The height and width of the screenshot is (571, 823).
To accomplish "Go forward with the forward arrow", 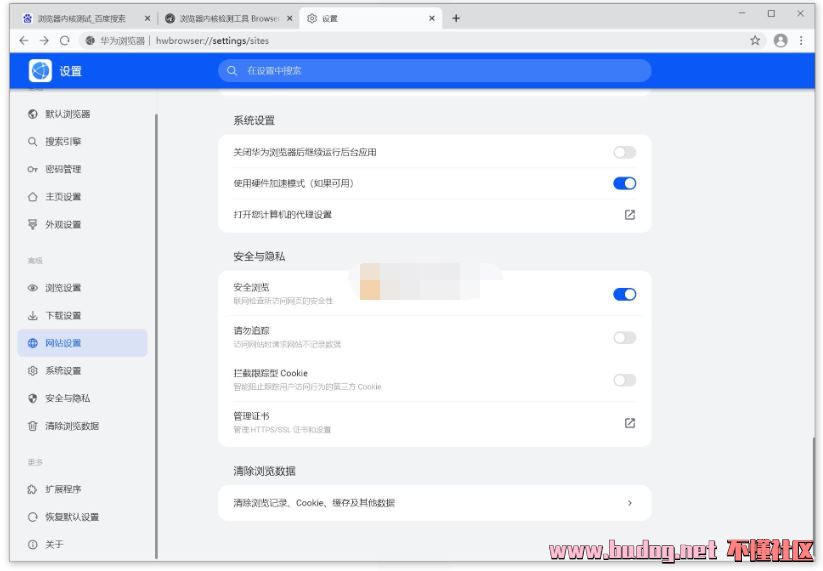I will 44,40.
